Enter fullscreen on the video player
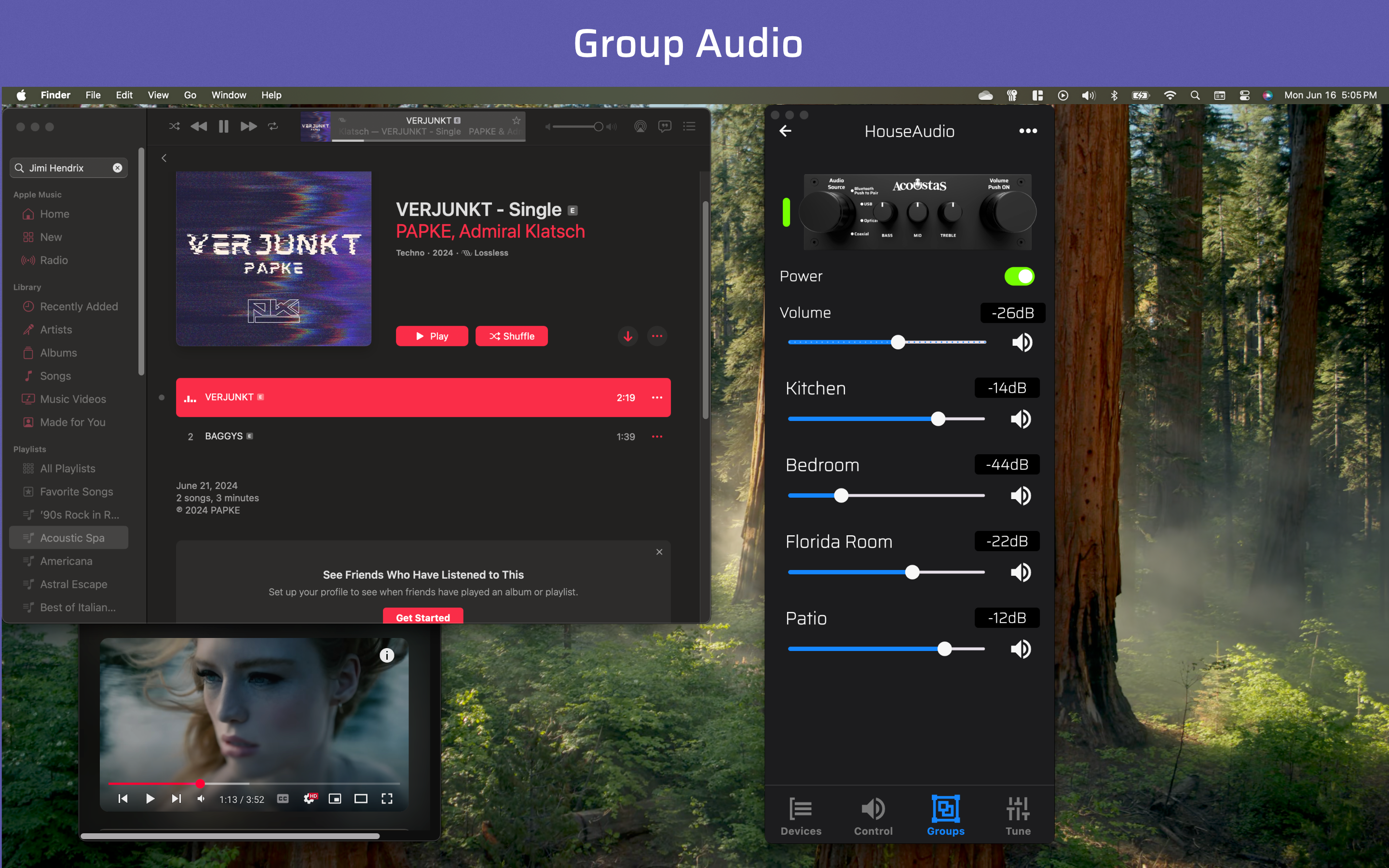 pyautogui.click(x=387, y=799)
